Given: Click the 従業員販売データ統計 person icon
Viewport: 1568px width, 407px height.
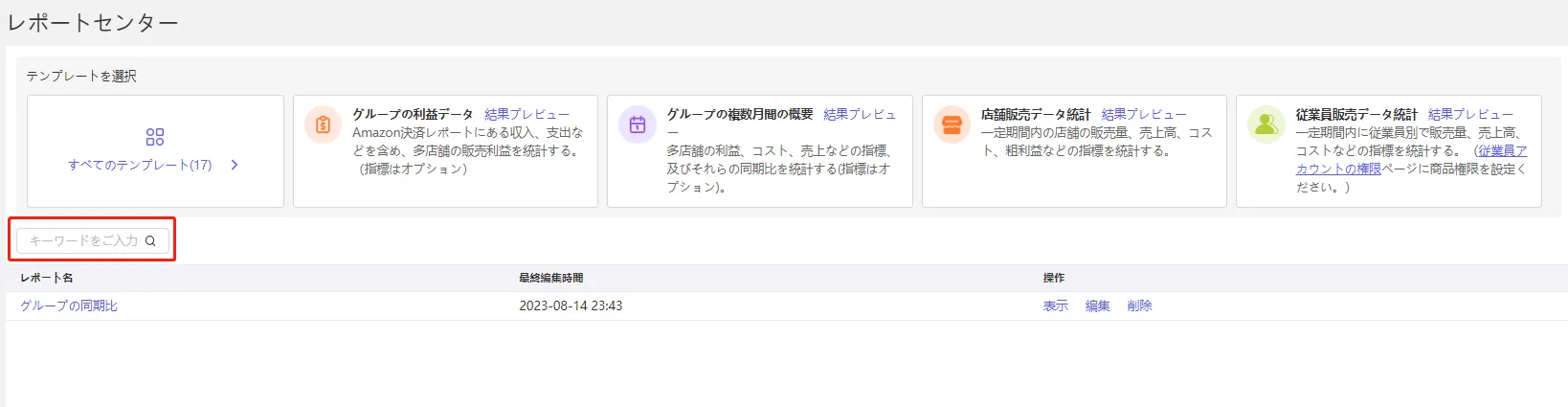Looking at the screenshot, I should (1266, 124).
